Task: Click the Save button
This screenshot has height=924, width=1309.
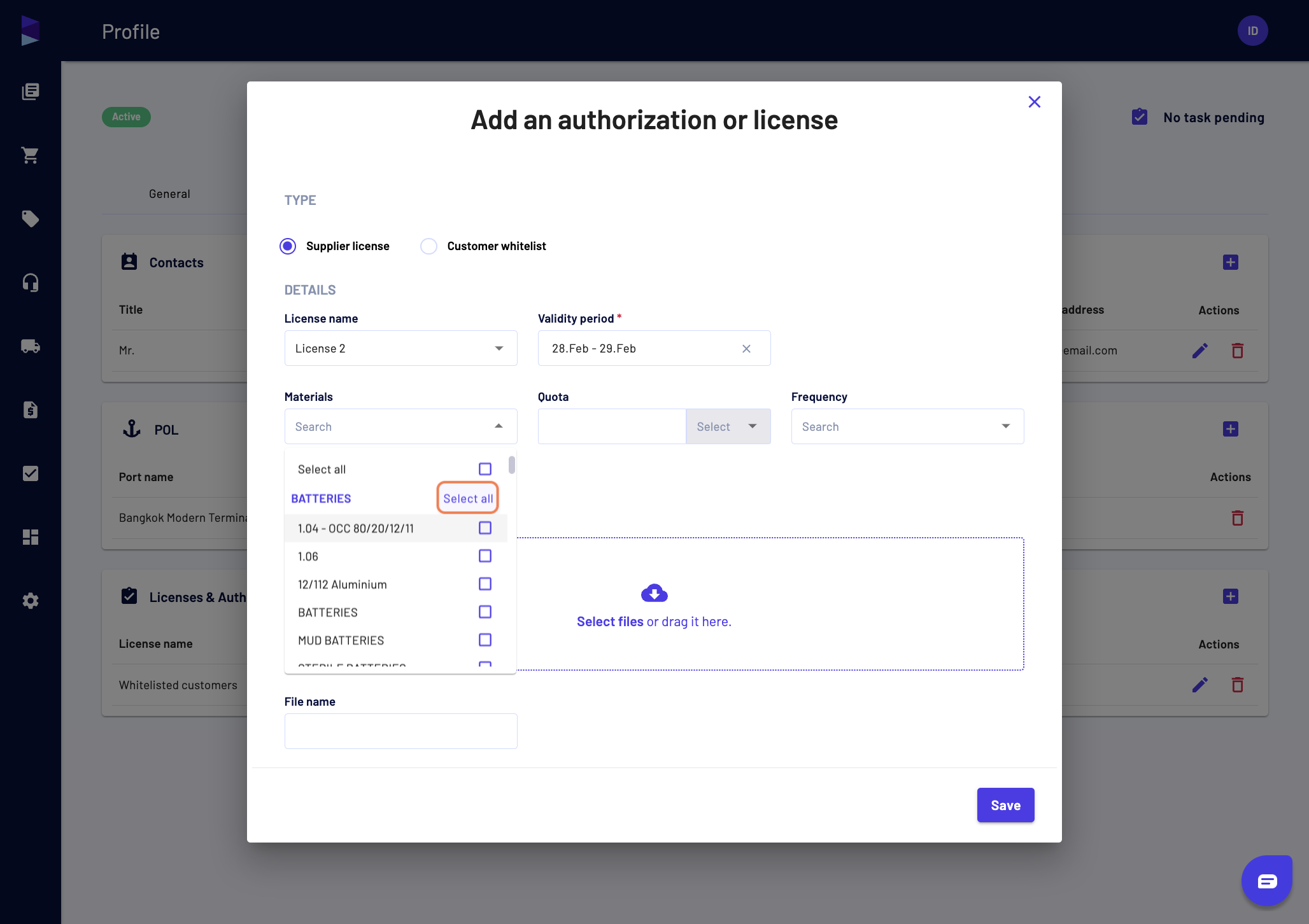Action: (x=1005, y=805)
